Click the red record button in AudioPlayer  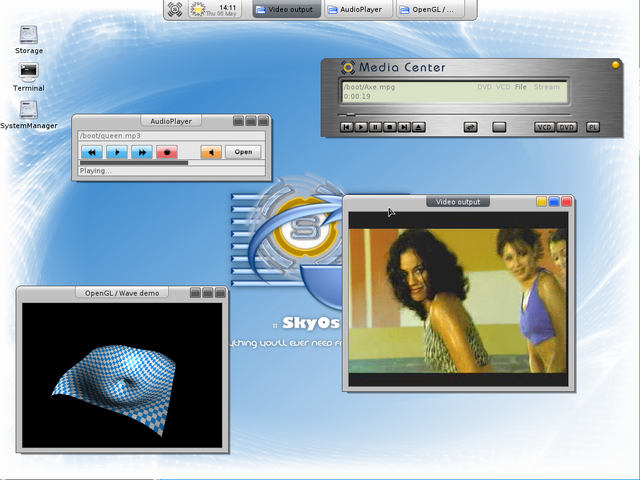[167, 152]
